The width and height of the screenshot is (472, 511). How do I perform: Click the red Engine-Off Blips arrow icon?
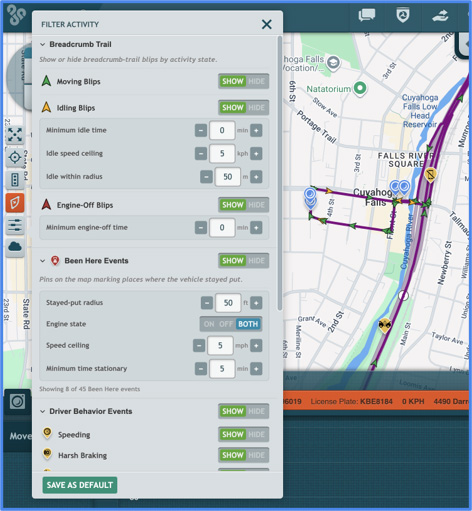[x=46, y=204]
